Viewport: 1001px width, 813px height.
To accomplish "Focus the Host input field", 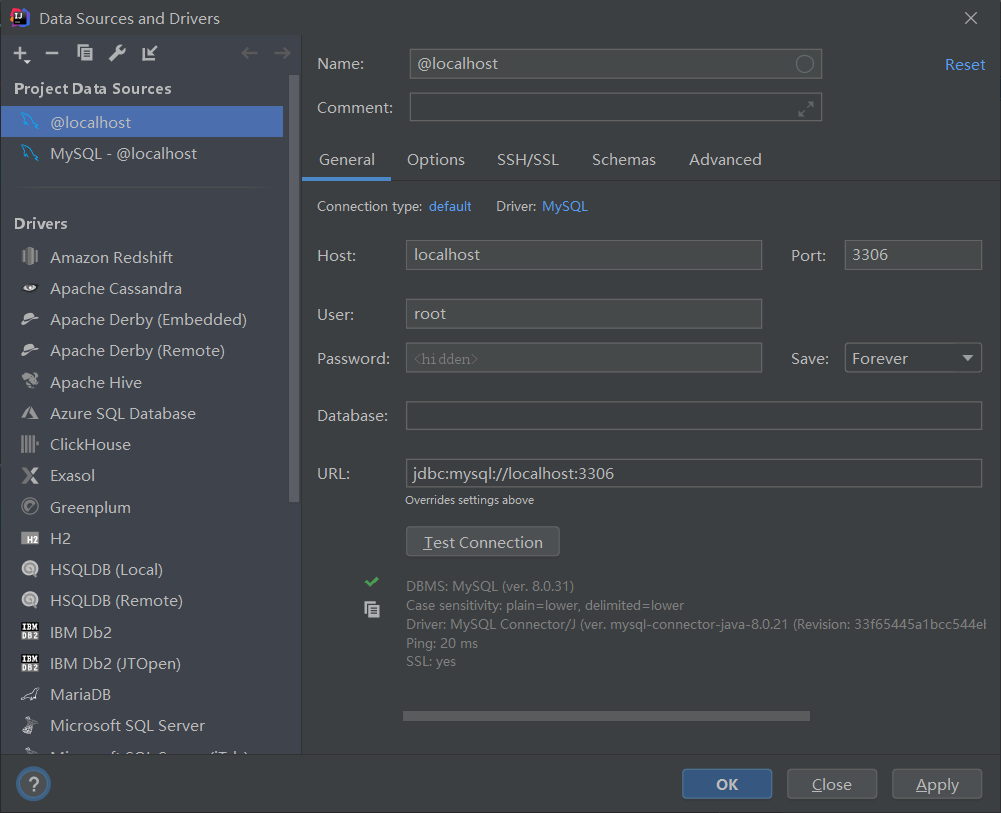I will click(x=583, y=255).
